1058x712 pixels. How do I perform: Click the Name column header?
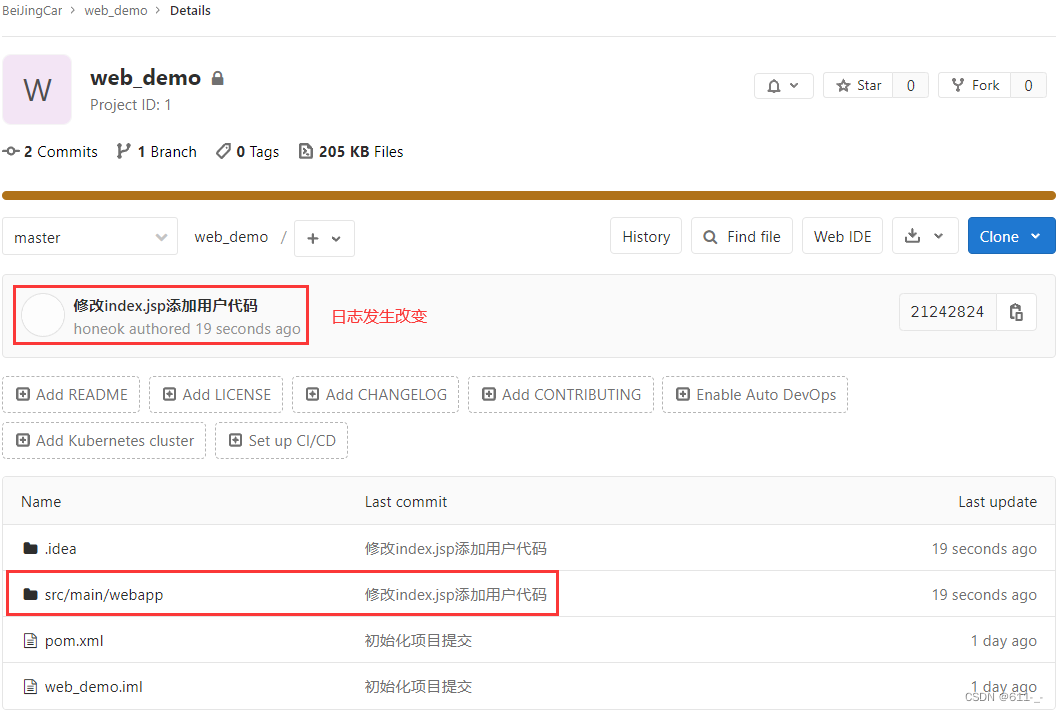coord(41,501)
